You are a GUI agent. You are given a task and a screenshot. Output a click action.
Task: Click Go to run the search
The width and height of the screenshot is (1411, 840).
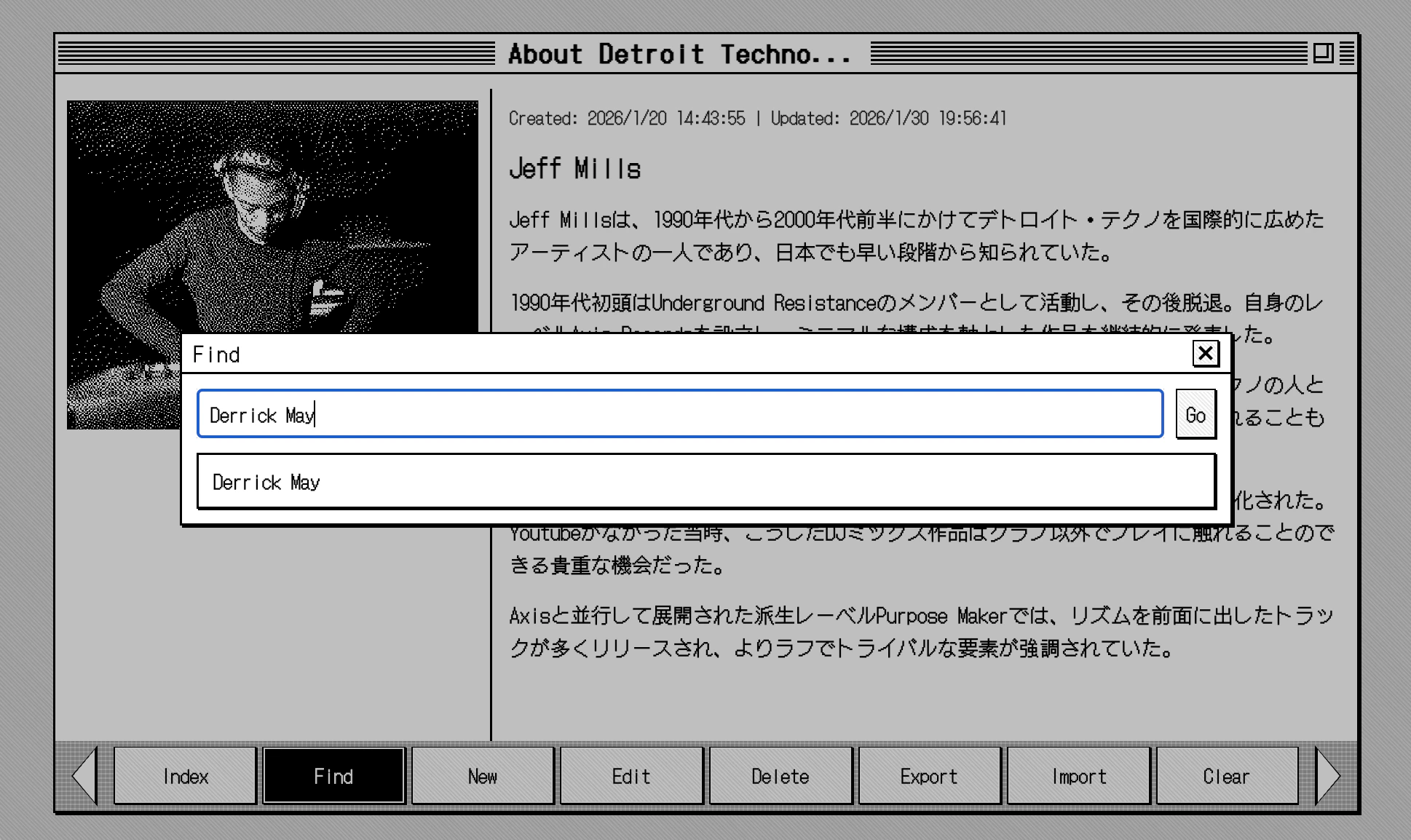1195,414
